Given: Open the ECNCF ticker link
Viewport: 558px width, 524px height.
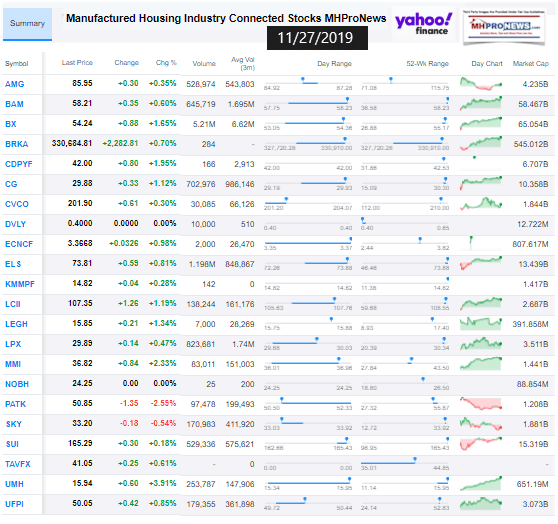Looking at the screenshot, I should 19,244.
